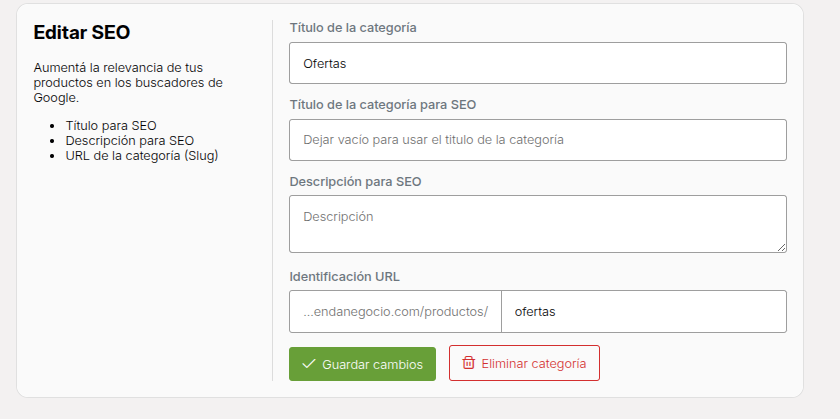Click the textarea resize grip icon
This screenshot has width=840, height=419.
(781, 247)
